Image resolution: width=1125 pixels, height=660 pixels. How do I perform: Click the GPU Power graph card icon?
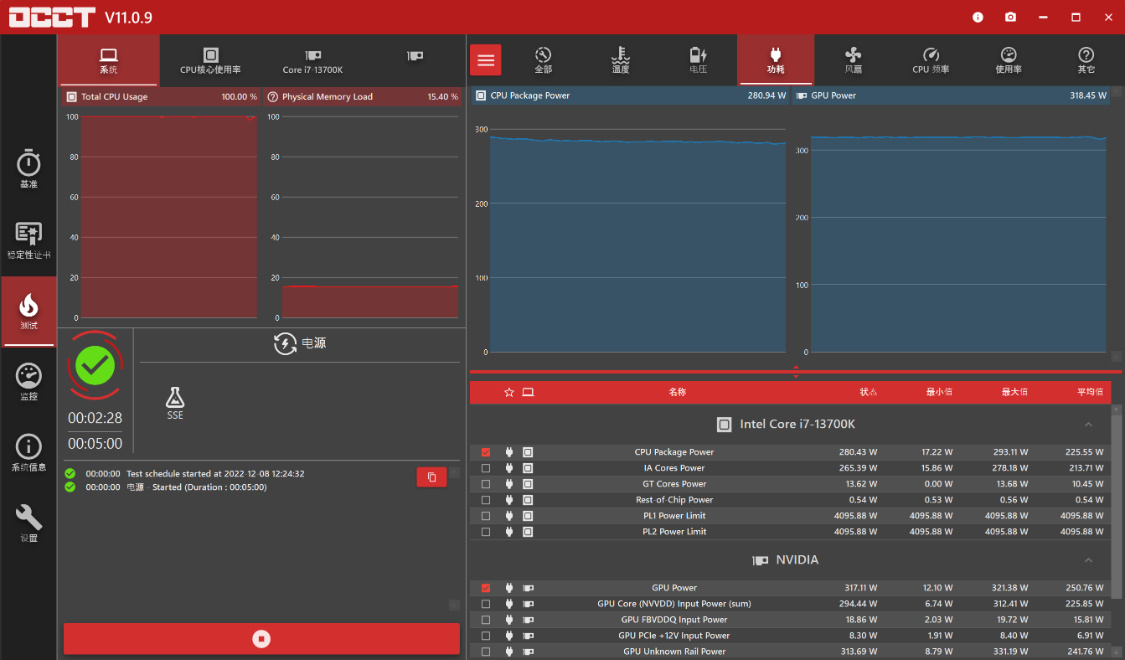pyautogui.click(x=801, y=95)
